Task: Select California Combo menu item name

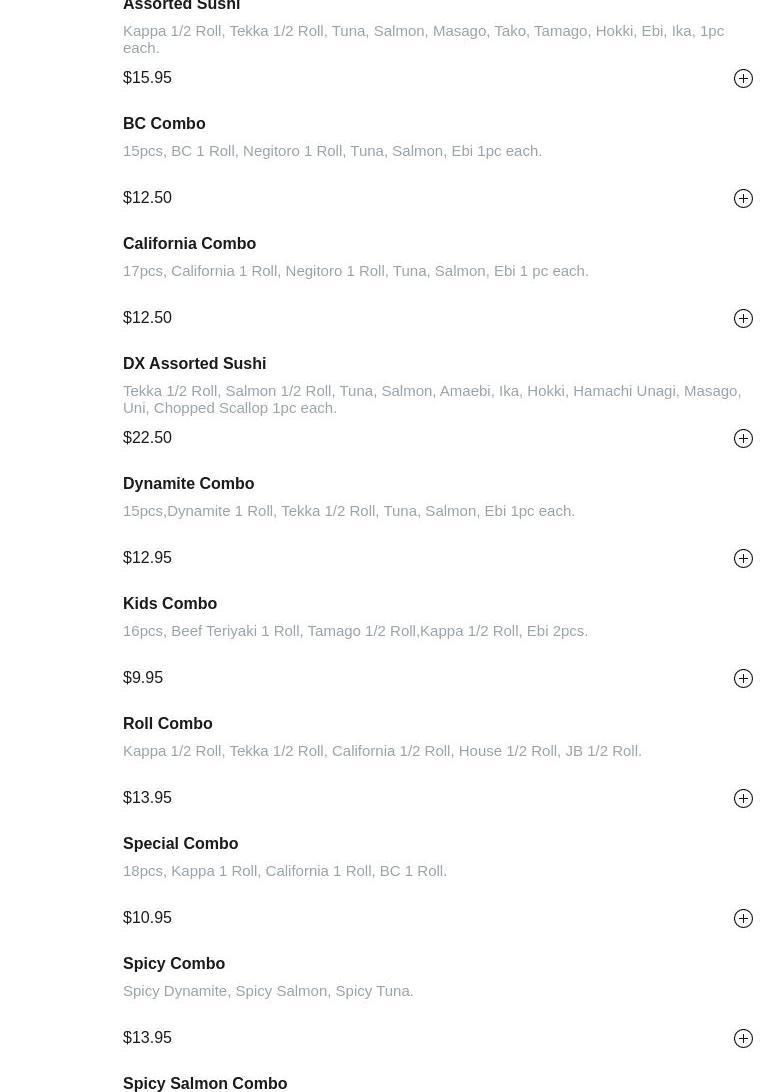Action: (x=189, y=243)
